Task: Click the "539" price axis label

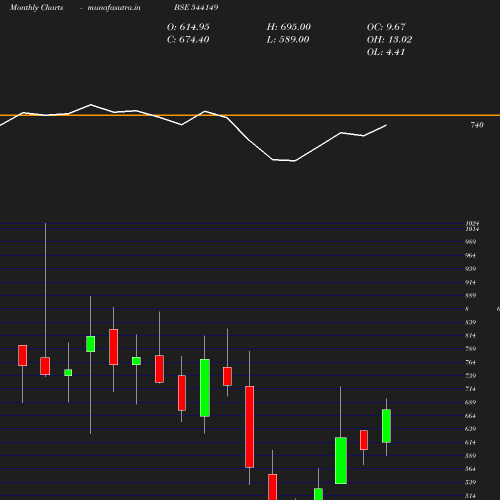Action: (470, 482)
